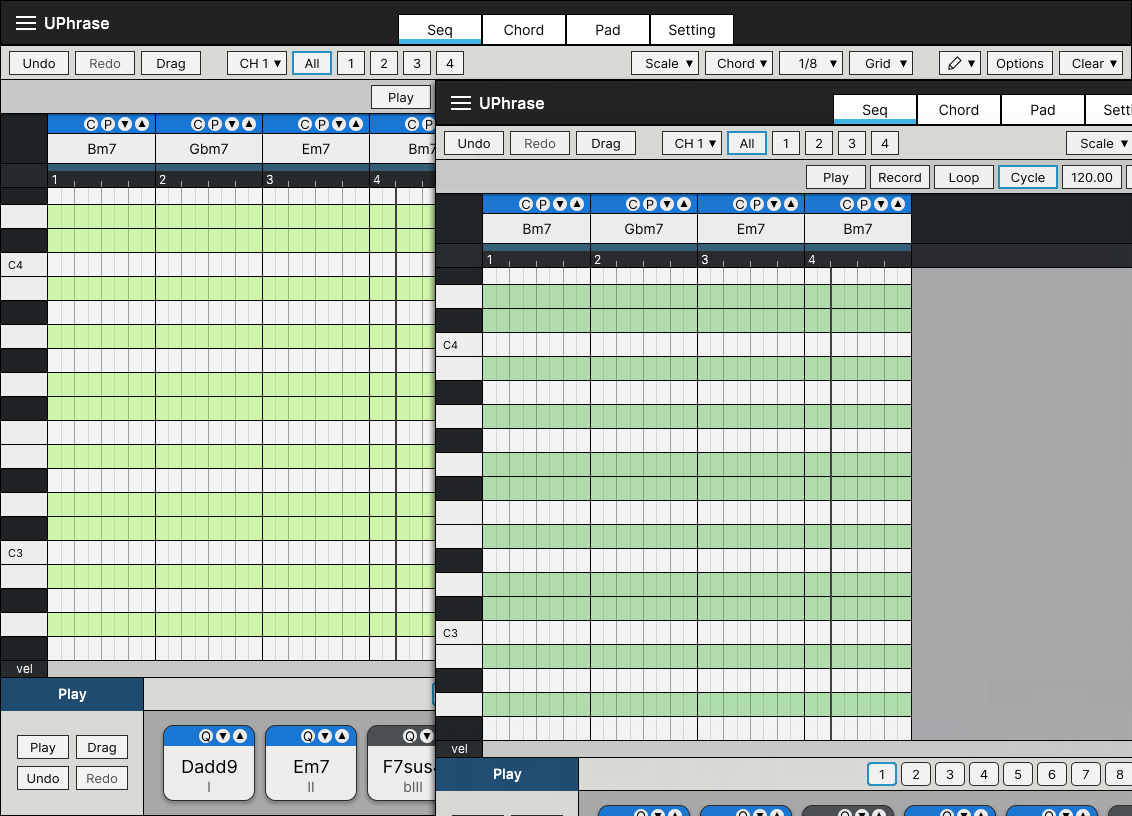Click the C icon on back window's bar-3 Em7 block
1132x816 pixels.
[304, 124]
